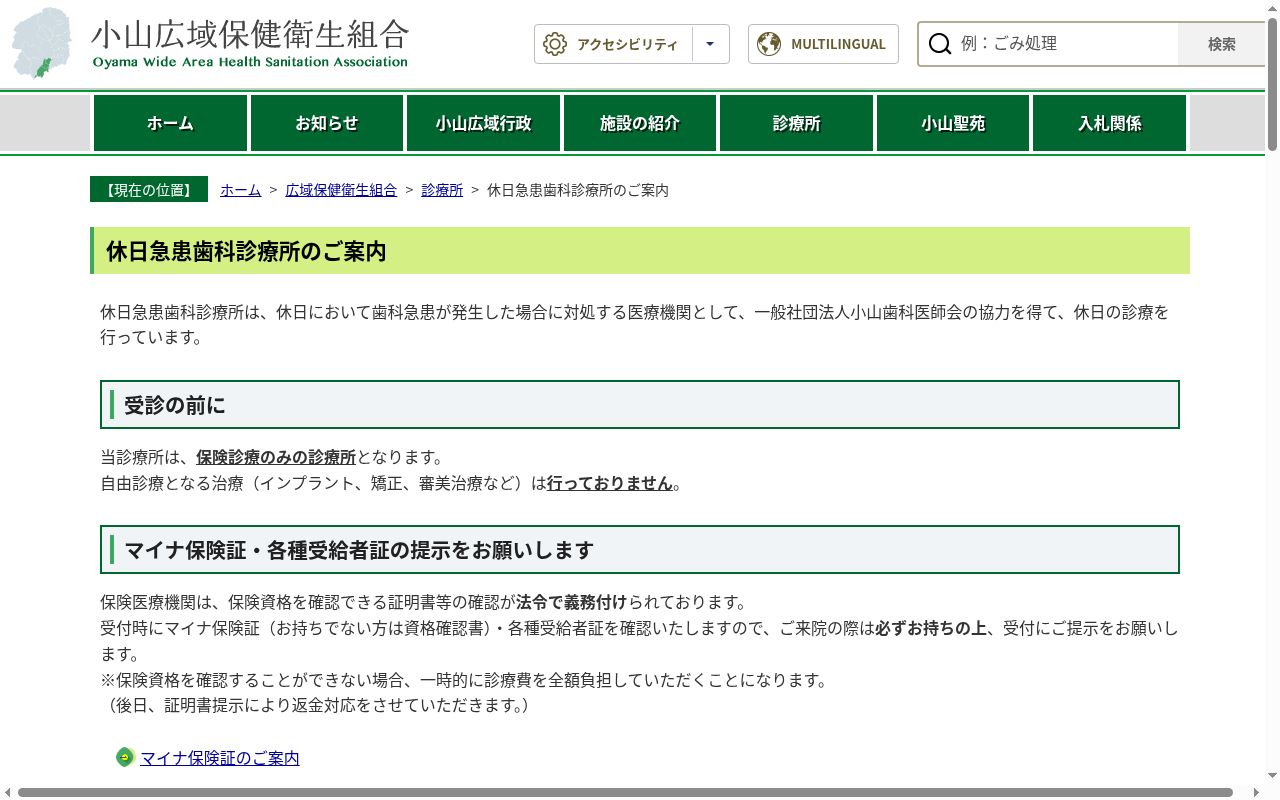Open the マイナ保険証のご案内 link
This screenshot has height=800, width=1280.
(x=220, y=758)
